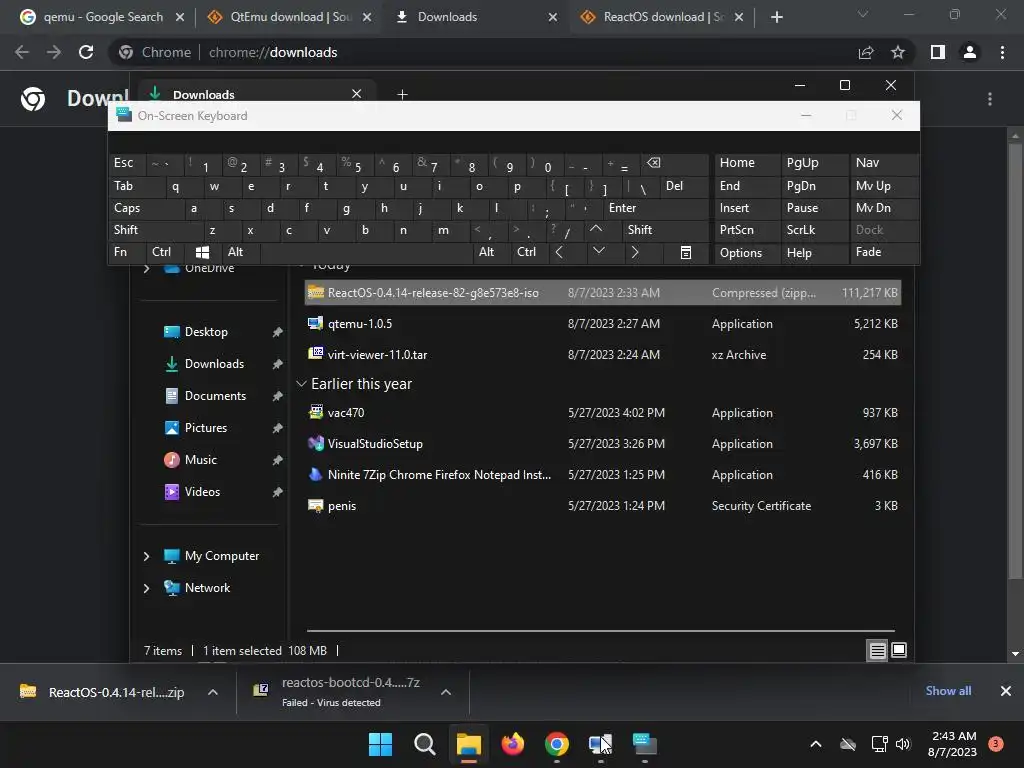Click Options key on On-Screen Keyboard
1024x768 pixels.
747,252
